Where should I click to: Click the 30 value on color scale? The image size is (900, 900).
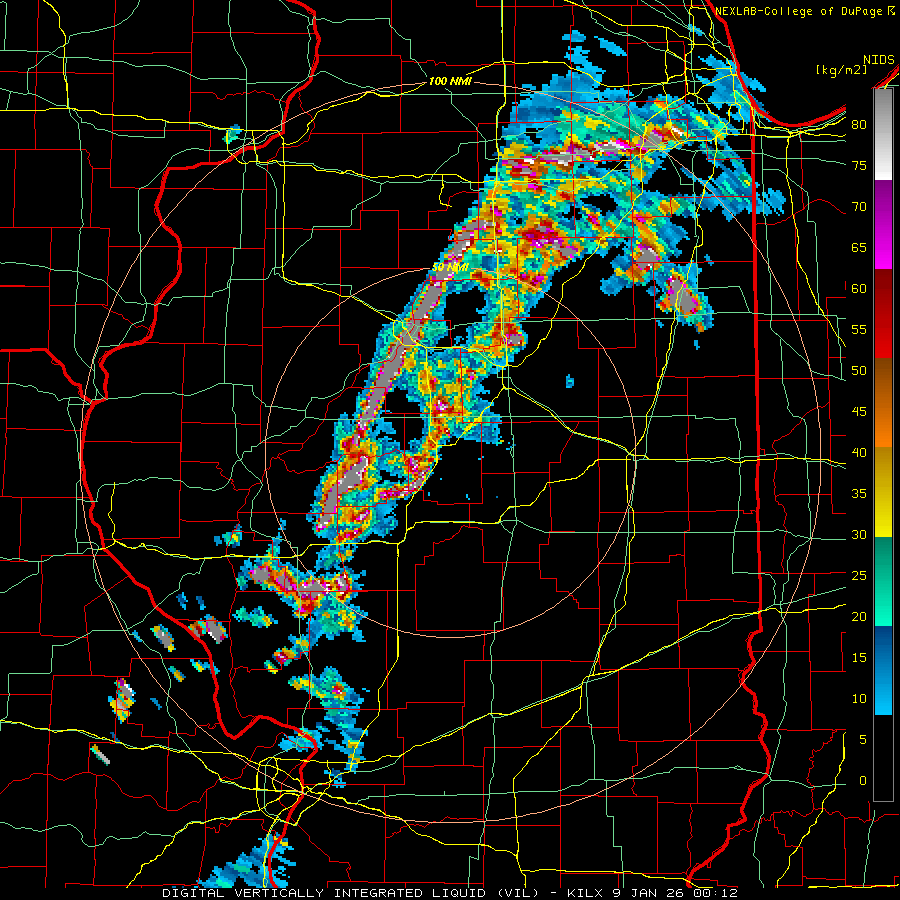pos(859,534)
